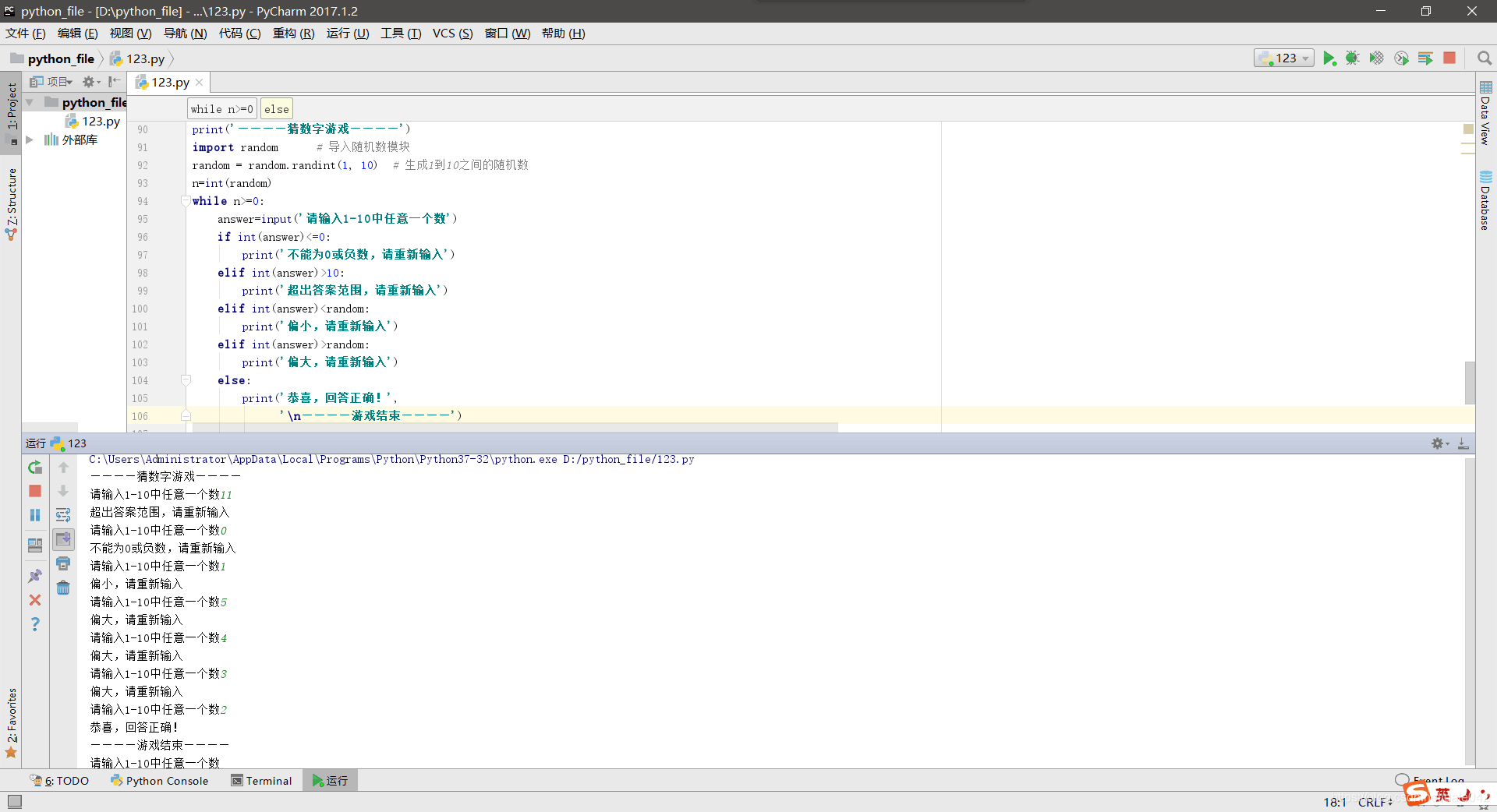This screenshot has width=1497, height=812.
Task: Run the 123 configuration with the green play icon
Action: coord(1329,58)
